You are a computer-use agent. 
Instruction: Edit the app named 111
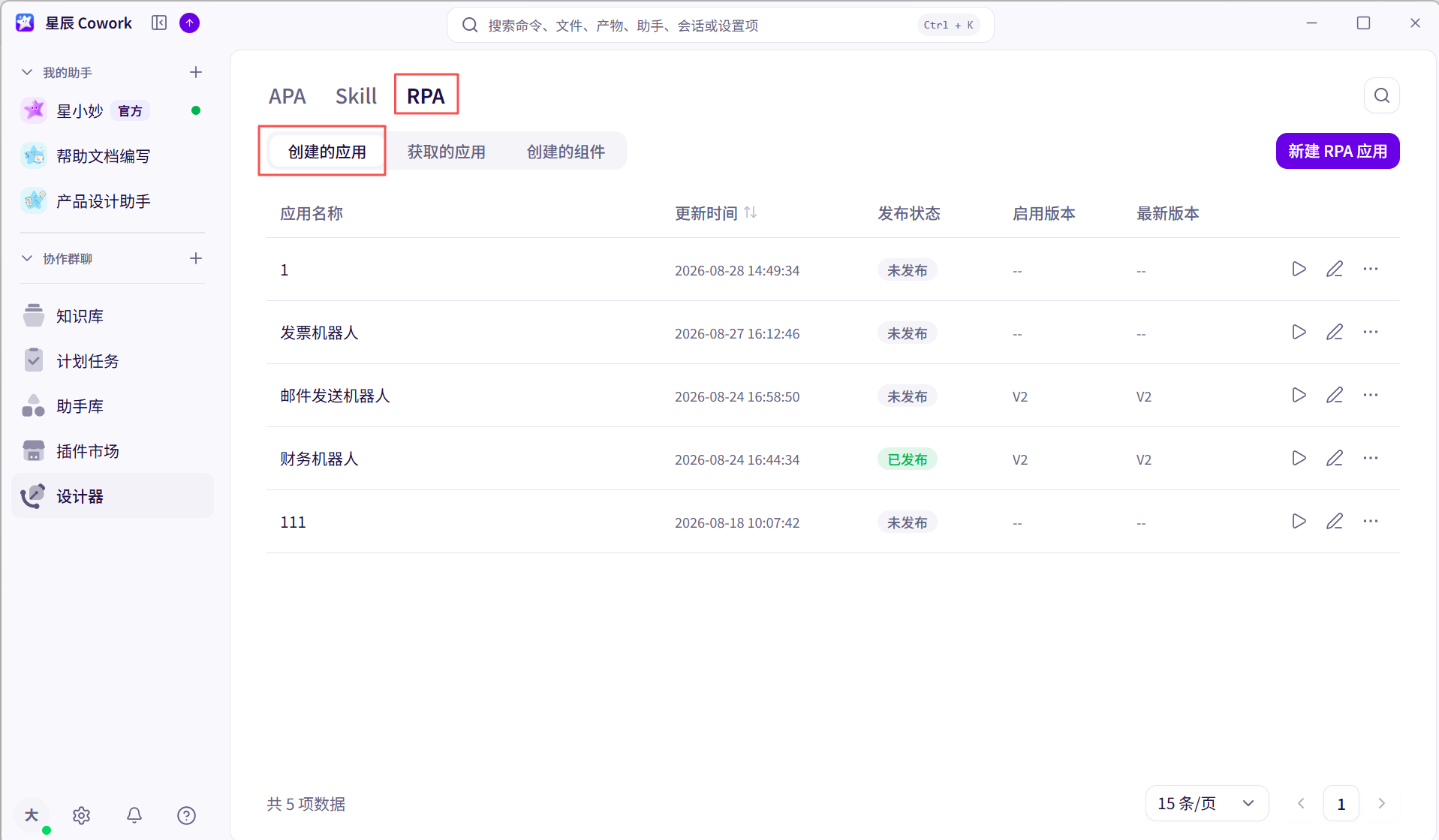1334,521
